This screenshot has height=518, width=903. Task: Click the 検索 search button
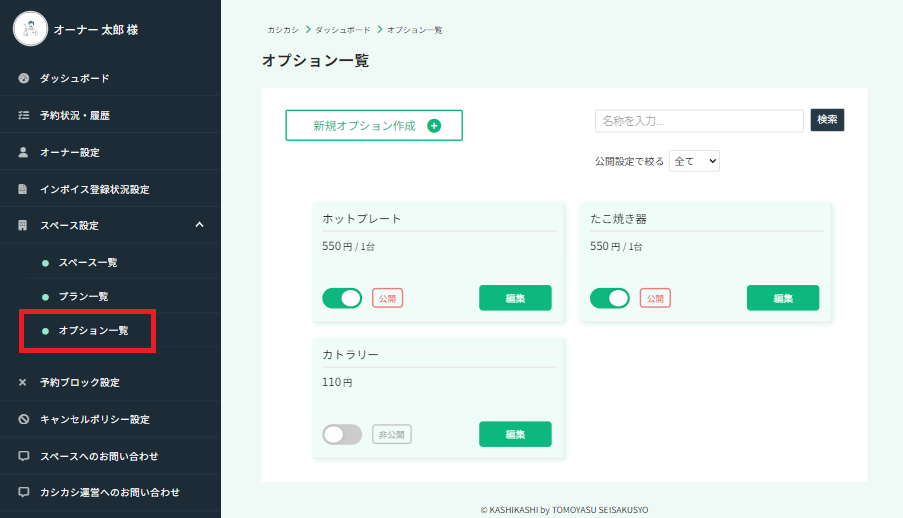tap(827, 120)
